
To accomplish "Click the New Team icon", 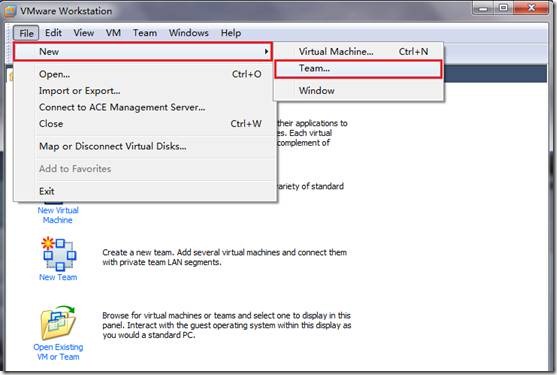I will [x=59, y=254].
